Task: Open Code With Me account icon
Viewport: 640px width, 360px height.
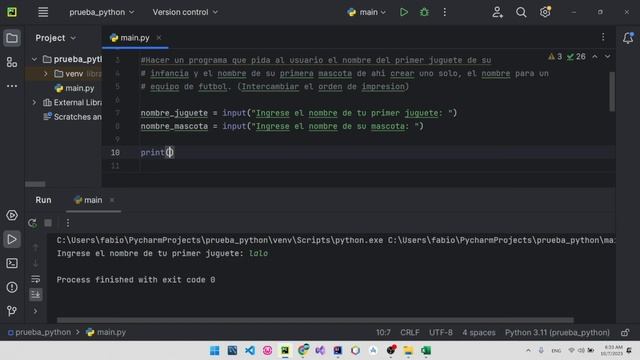Action: click(497, 12)
